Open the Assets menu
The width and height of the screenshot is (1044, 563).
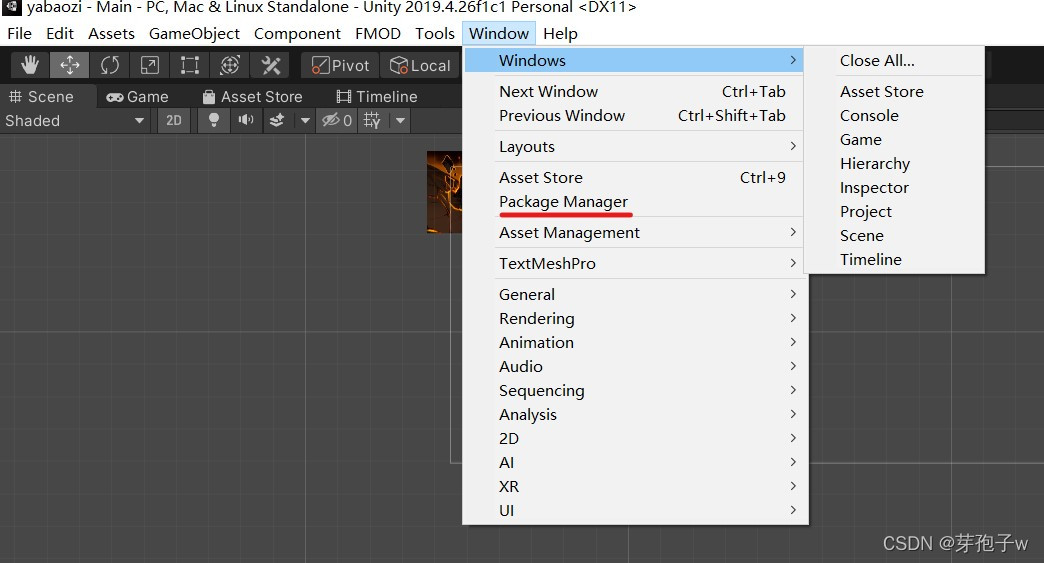[x=111, y=33]
